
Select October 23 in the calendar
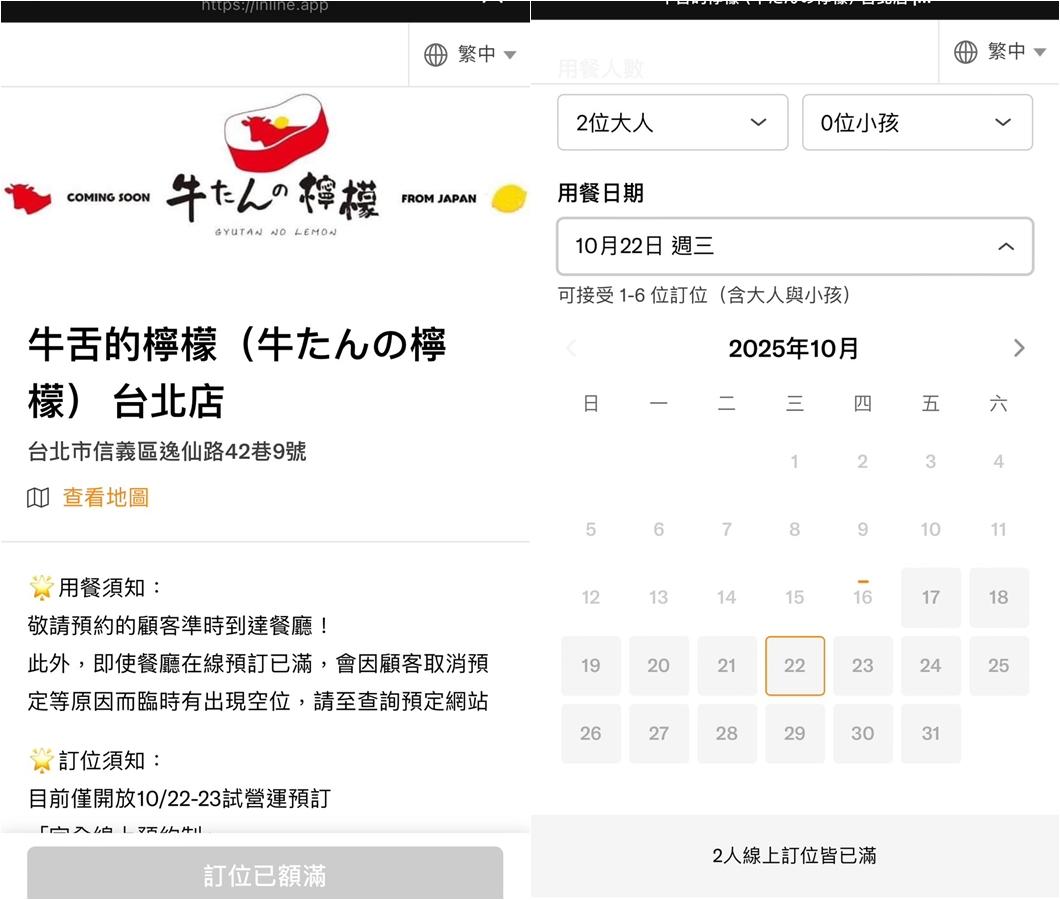tap(863, 665)
